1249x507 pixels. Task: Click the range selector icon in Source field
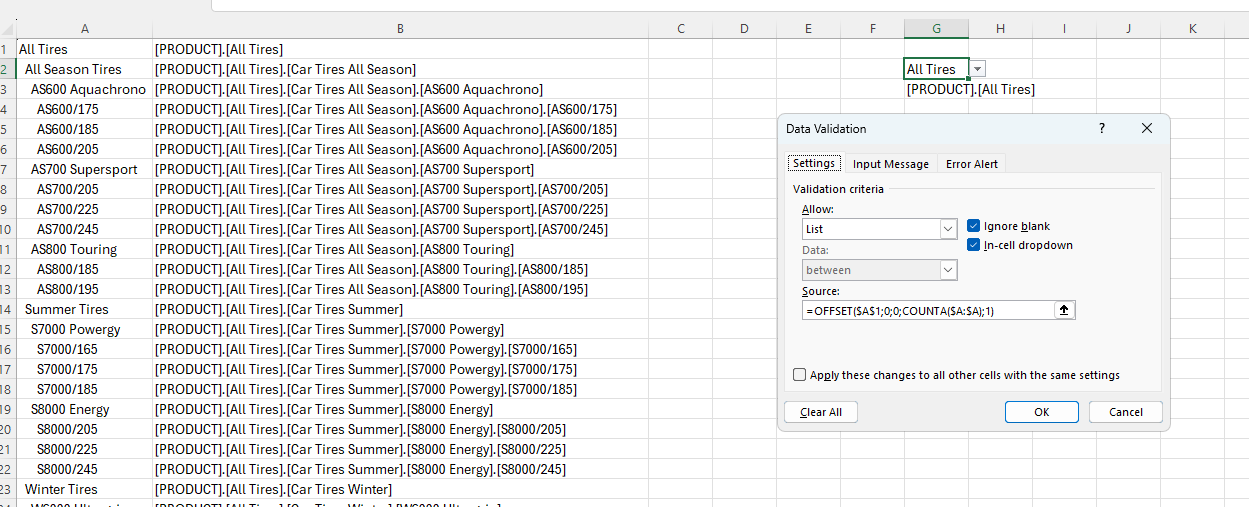tap(1064, 310)
